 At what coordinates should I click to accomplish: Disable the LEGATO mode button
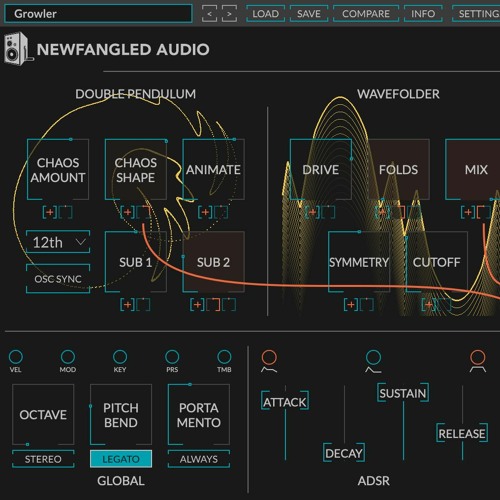click(121, 459)
